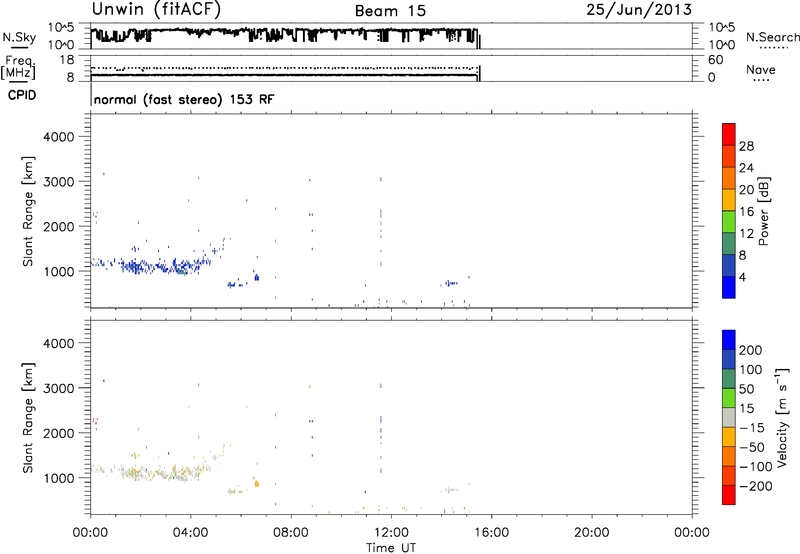Pick the gray -15 to 15 velocity segment
This screenshot has height=554, width=800.
[x=729, y=418]
